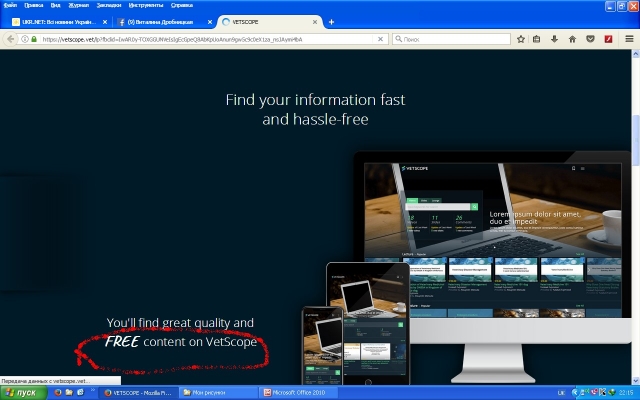Viewport: 640px width, 400px height.
Task: Click the VetScope logo in monitor mockup
Action: 415,168
